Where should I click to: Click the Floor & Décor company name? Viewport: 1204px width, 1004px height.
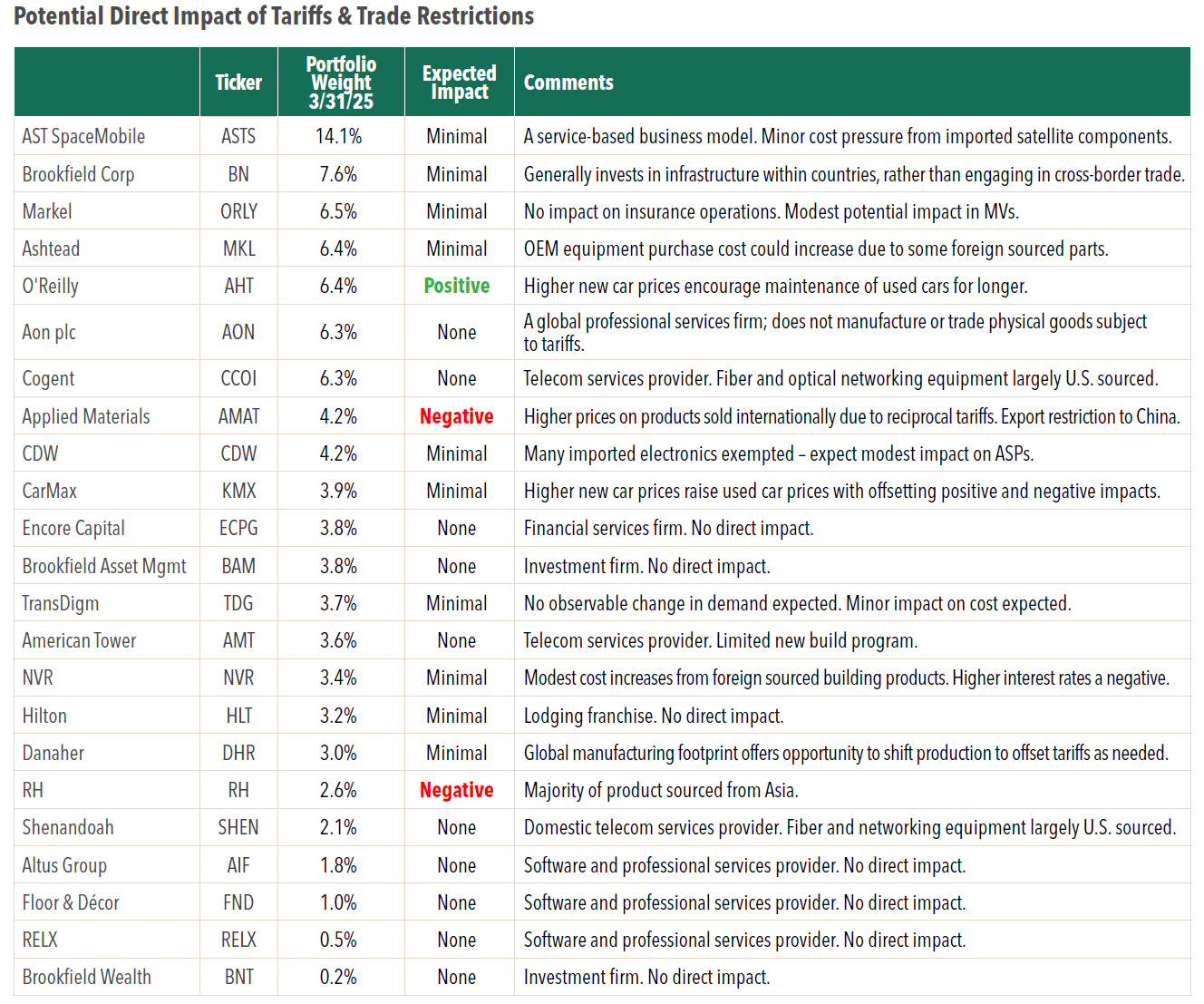(71, 902)
